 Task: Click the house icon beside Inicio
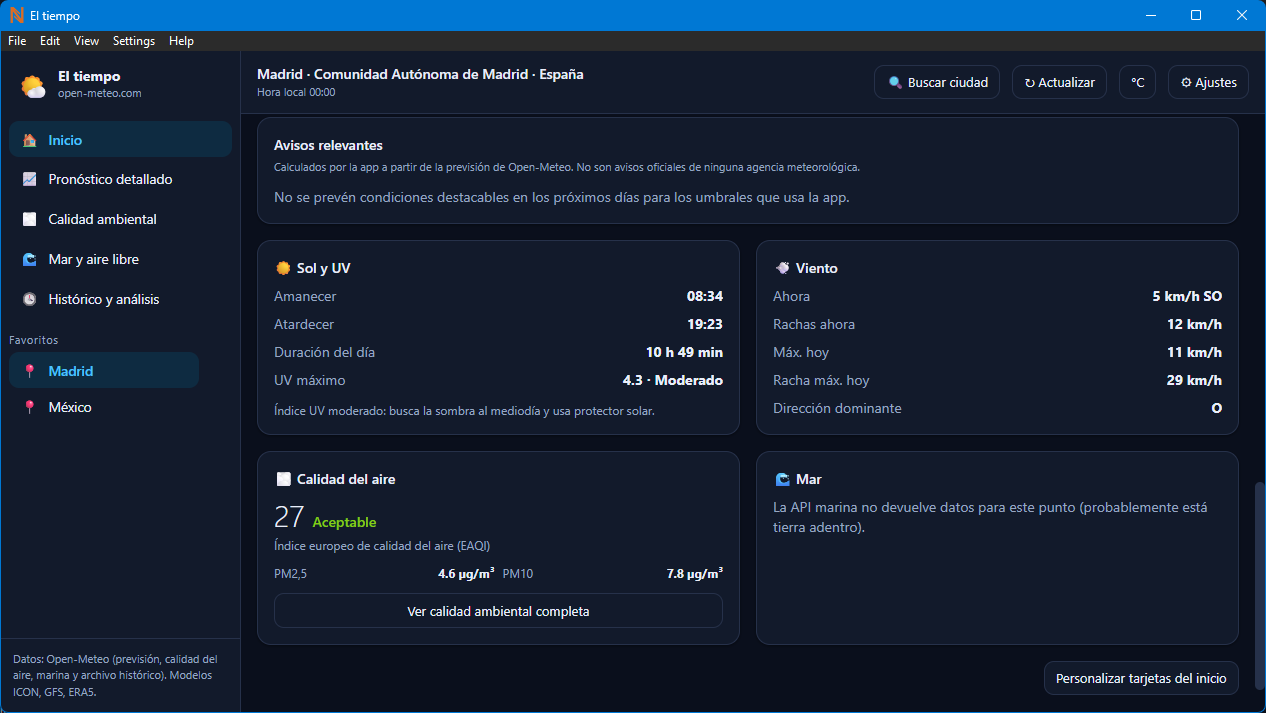[30, 140]
